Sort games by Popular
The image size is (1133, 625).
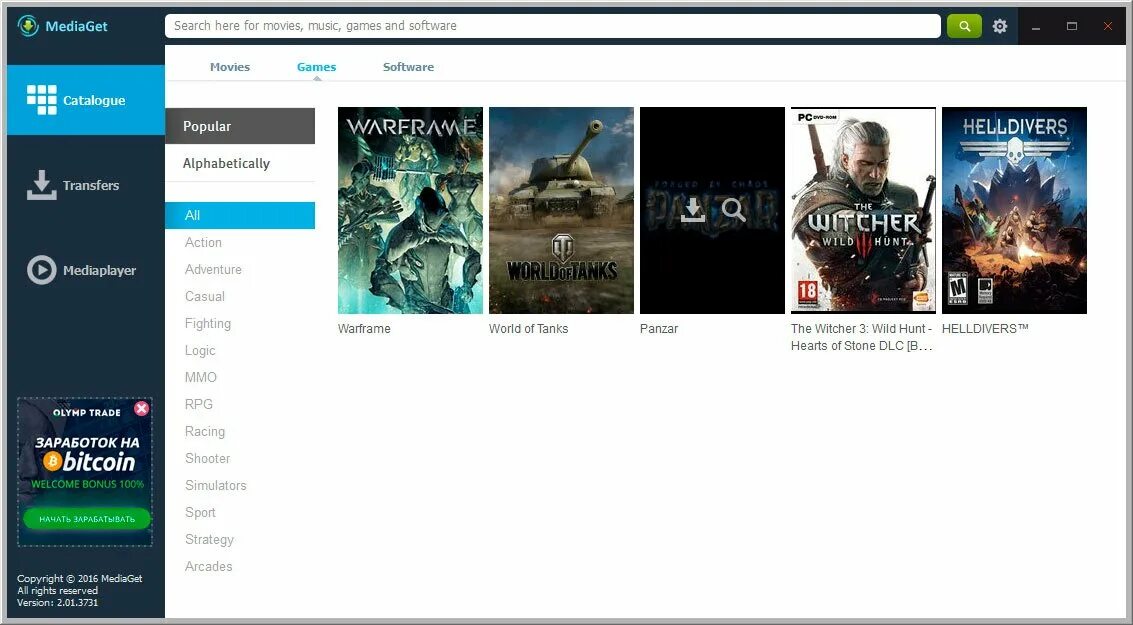tap(240, 126)
